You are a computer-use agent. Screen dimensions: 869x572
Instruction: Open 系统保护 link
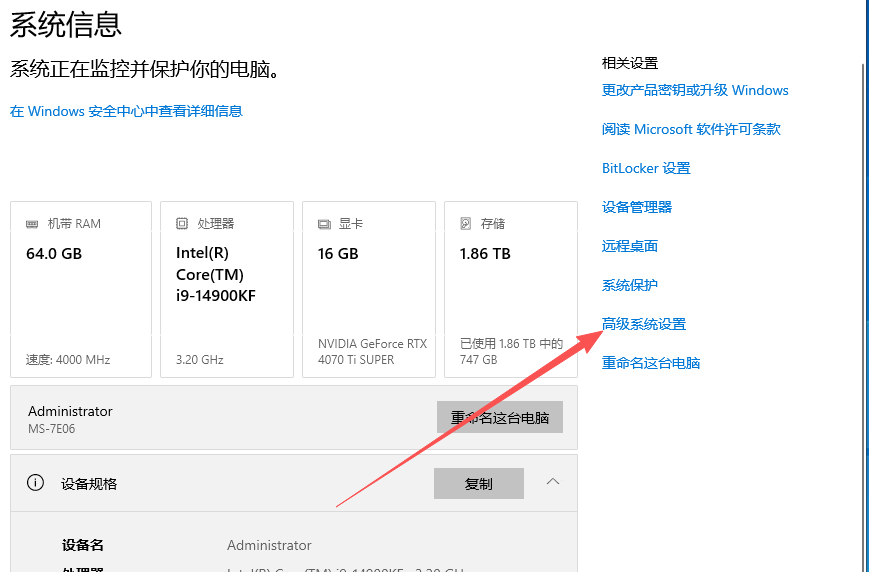pos(630,285)
